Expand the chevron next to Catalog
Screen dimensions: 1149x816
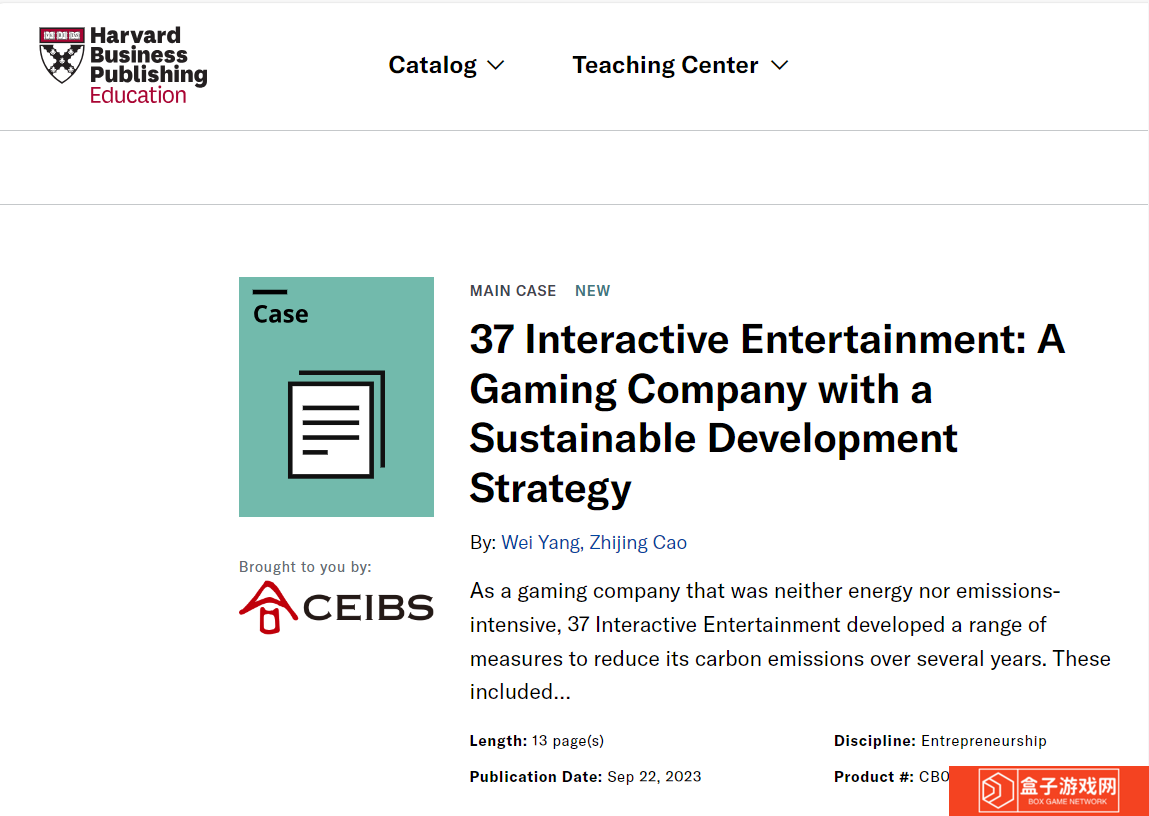(496, 66)
